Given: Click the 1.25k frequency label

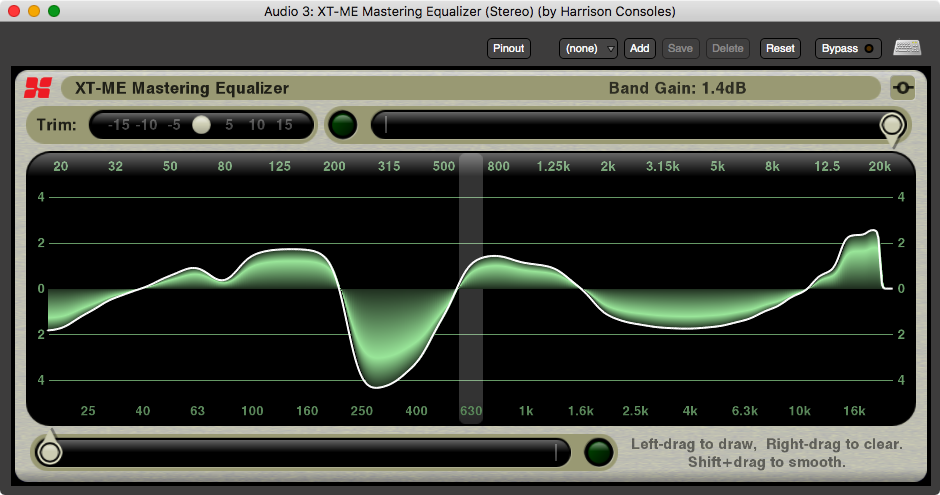Looking at the screenshot, I should point(553,167).
